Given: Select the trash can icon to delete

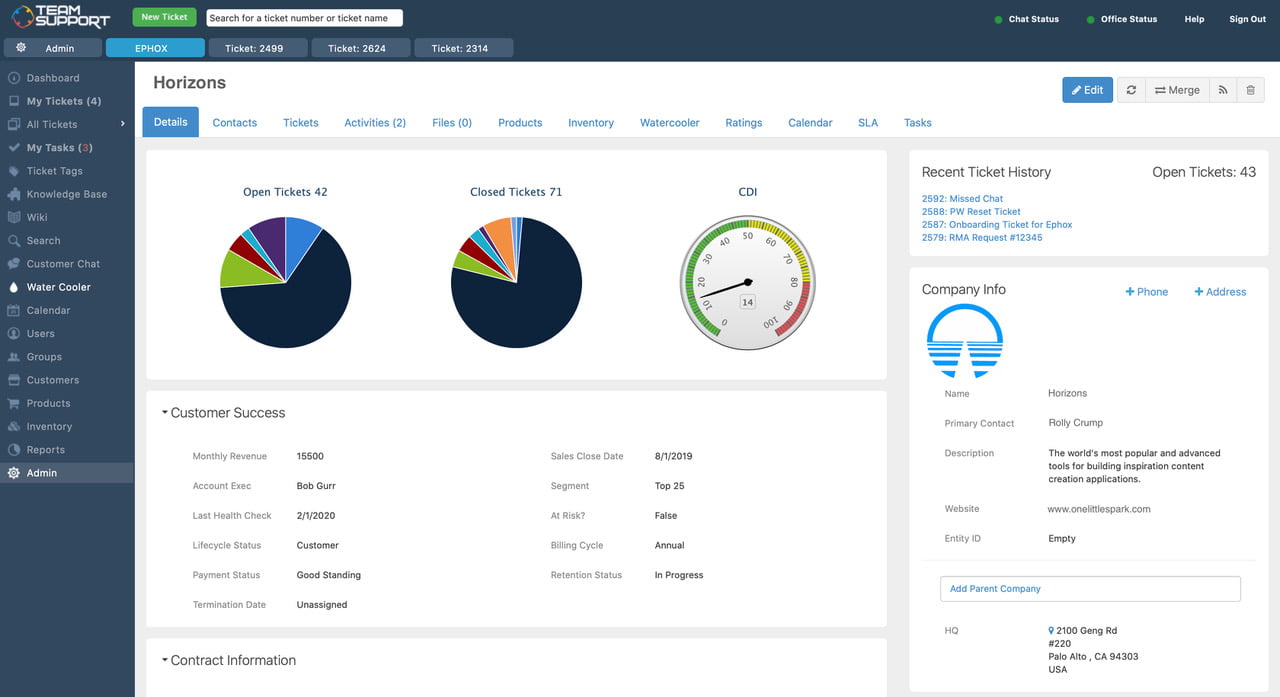Looking at the screenshot, I should (x=1250, y=89).
